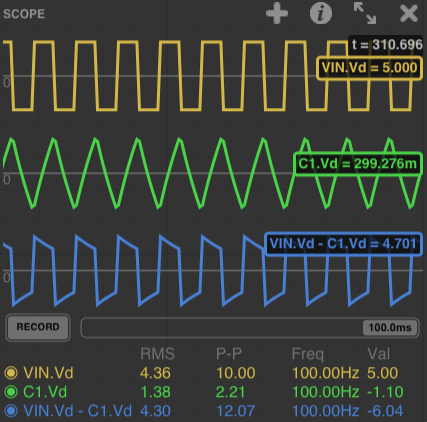Viewport: 427px width, 422px height.
Task: Click the RECORD button
Action: coord(38,327)
